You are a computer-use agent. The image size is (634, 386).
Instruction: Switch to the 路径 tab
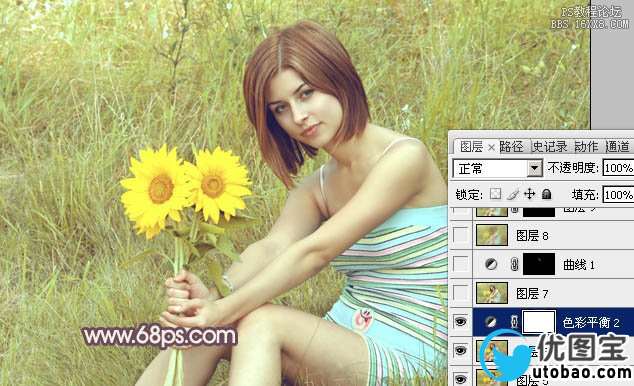point(511,147)
